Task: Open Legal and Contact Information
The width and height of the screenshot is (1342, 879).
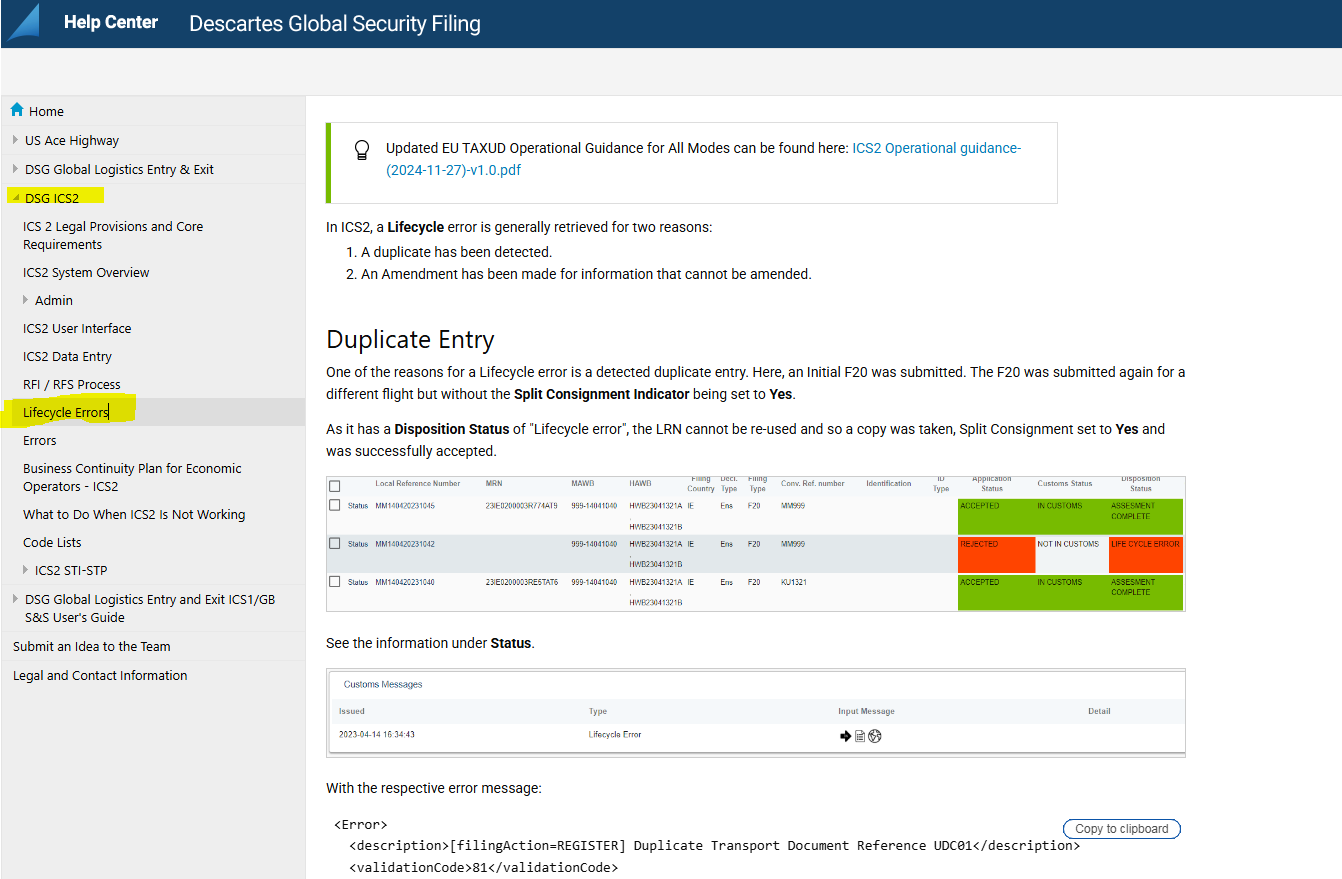Action: 100,675
